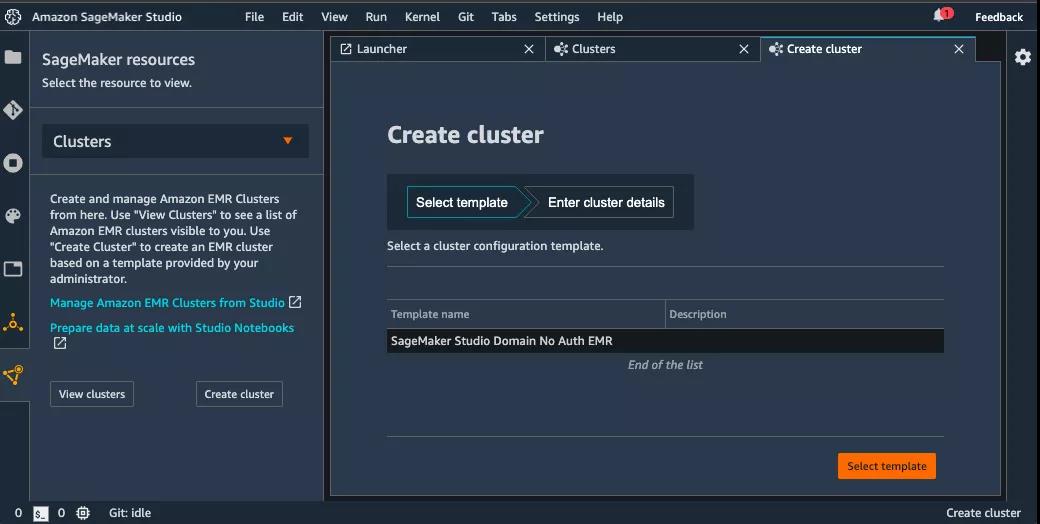Open the Tabs menu
This screenshot has height=524, width=1040.
pyautogui.click(x=504, y=17)
